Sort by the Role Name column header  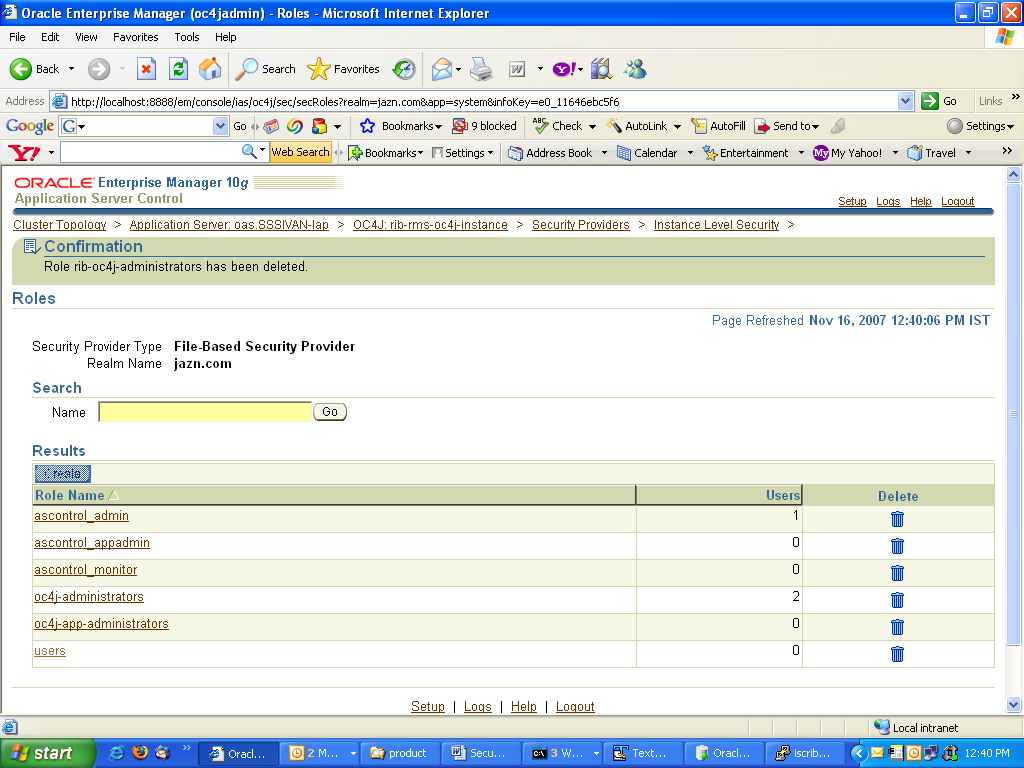pyautogui.click(x=69, y=496)
